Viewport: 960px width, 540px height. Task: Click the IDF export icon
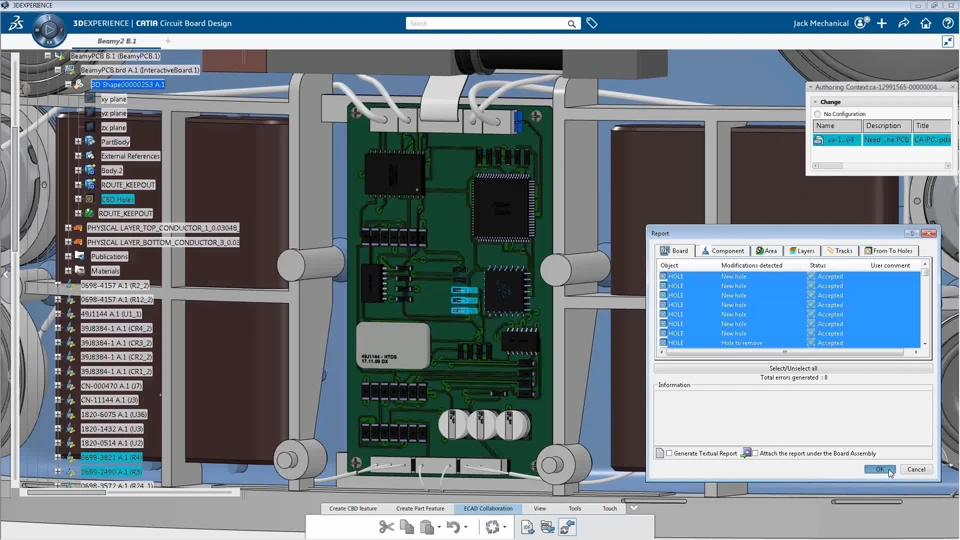coord(527,527)
